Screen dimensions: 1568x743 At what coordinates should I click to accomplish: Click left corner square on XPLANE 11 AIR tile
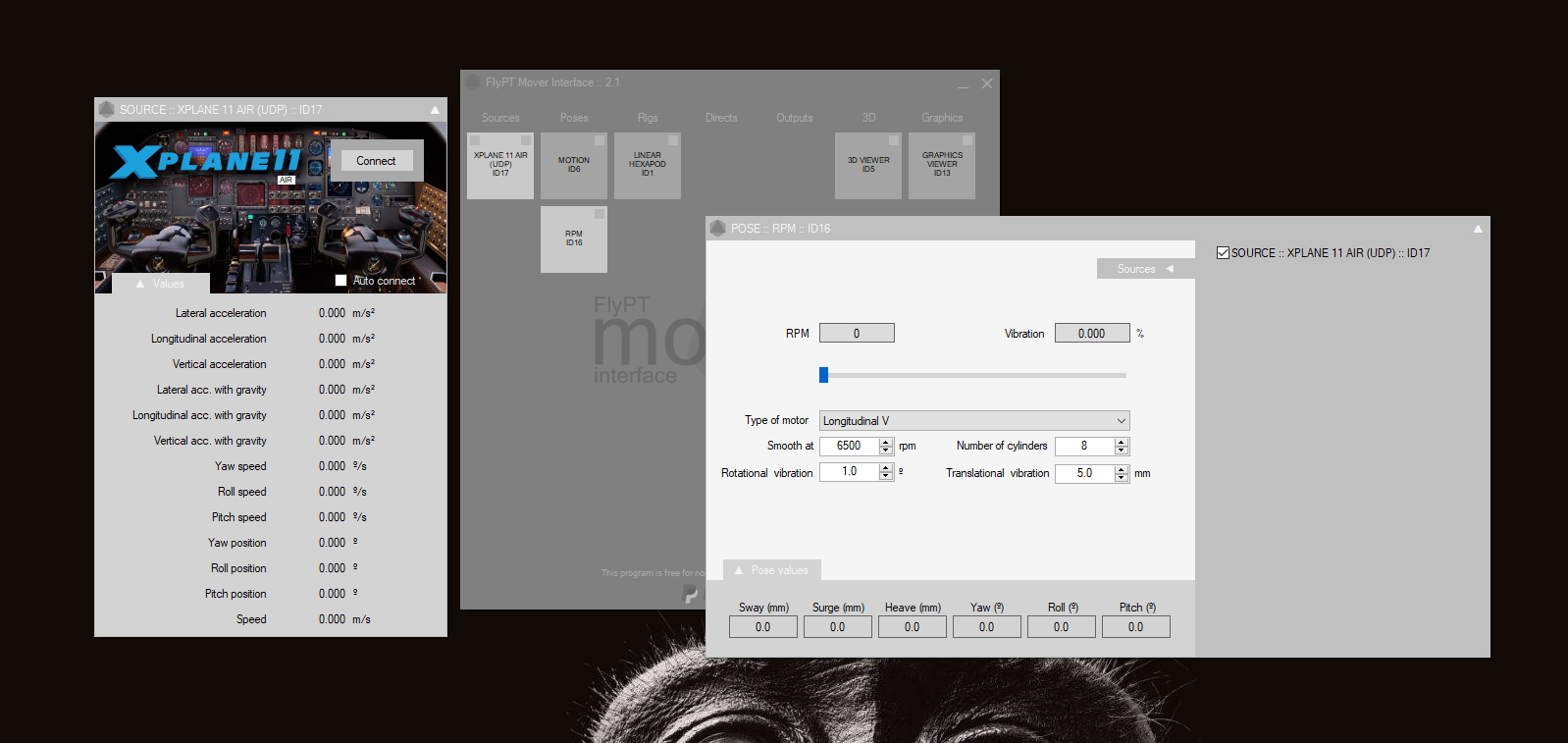coord(475,140)
